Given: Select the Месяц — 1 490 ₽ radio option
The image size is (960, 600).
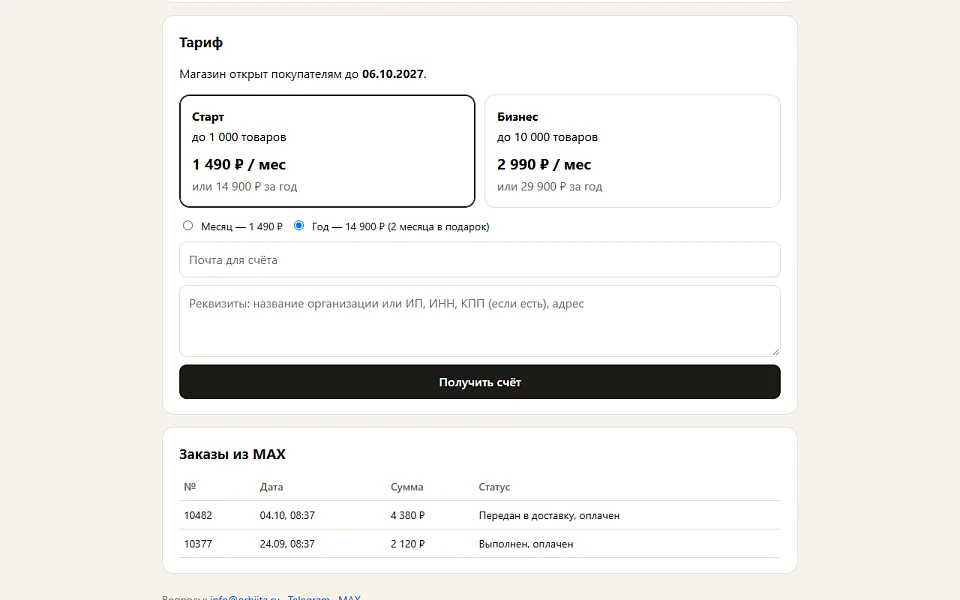Looking at the screenshot, I should tap(188, 226).
